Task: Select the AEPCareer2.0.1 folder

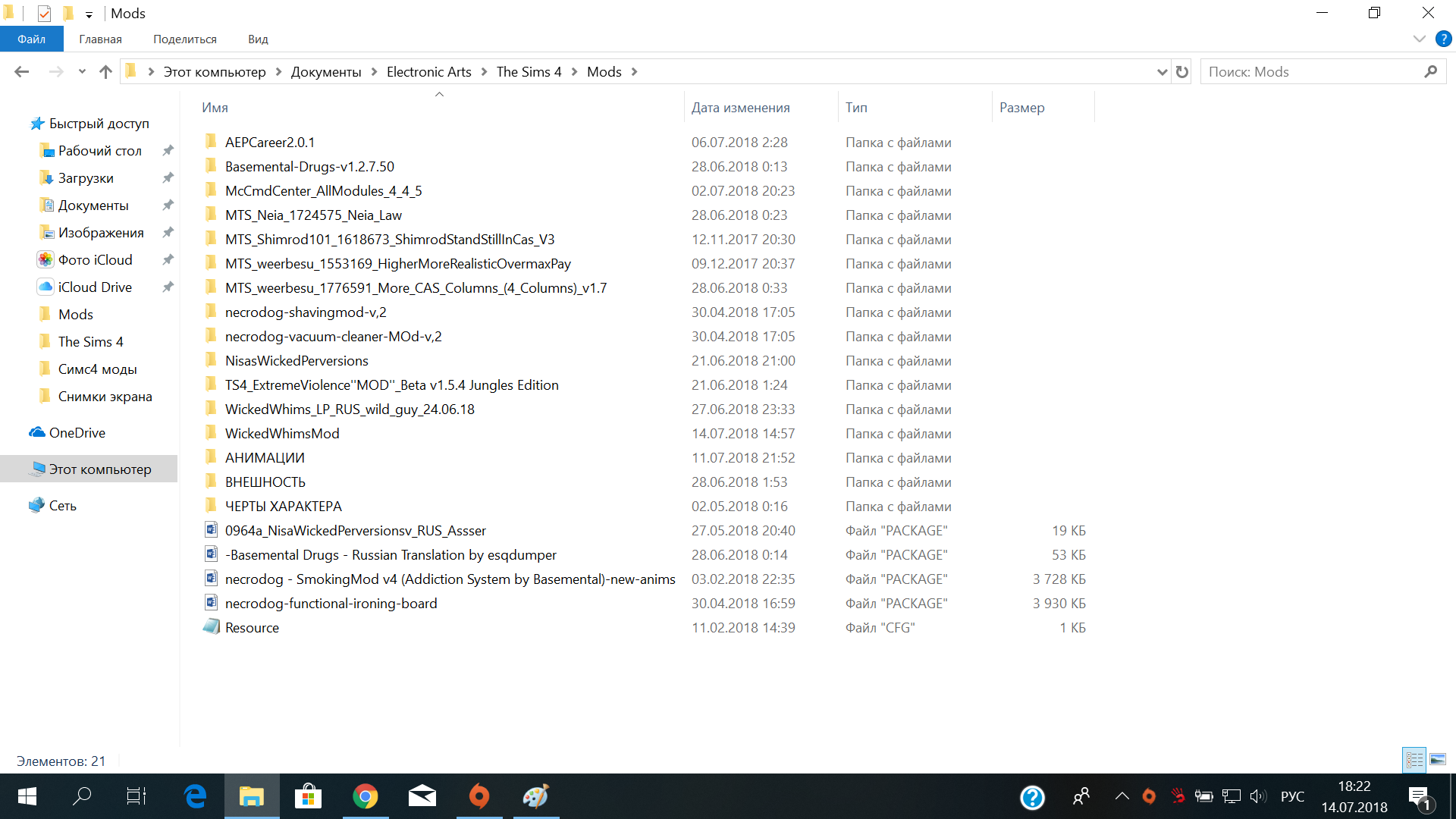Action: pos(269,143)
